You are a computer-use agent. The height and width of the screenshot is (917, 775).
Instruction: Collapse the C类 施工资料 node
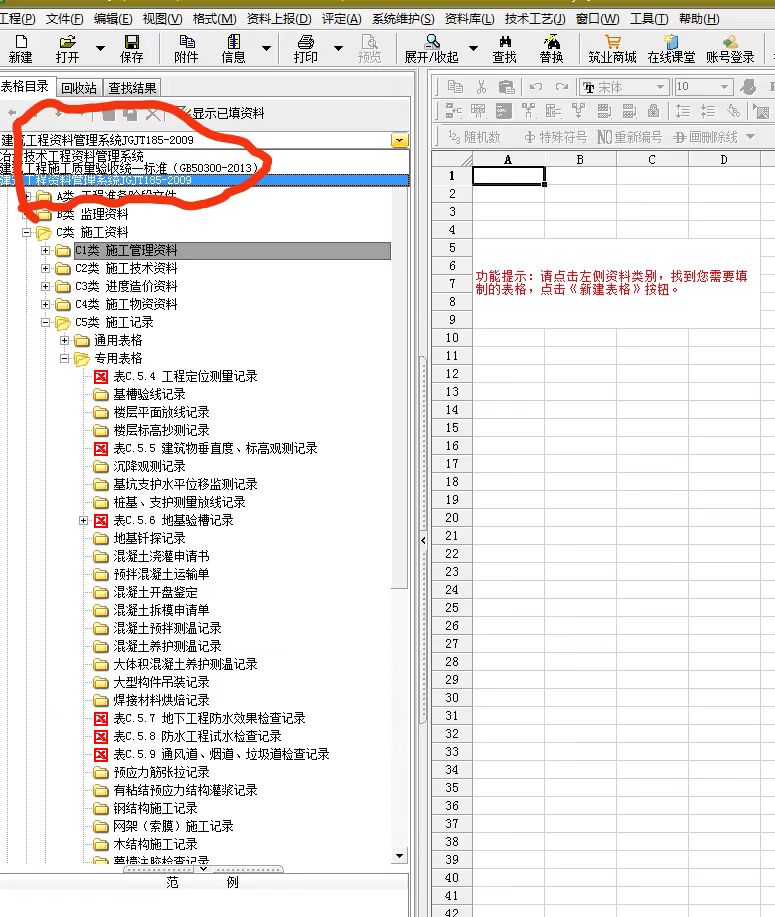pyautogui.click(x=26, y=233)
